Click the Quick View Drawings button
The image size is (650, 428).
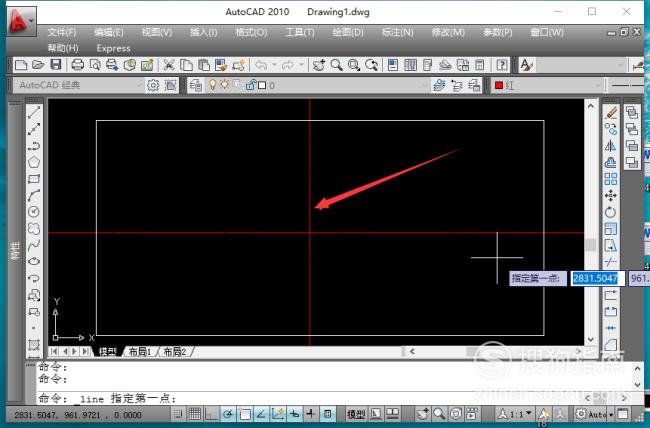pos(392,414)
